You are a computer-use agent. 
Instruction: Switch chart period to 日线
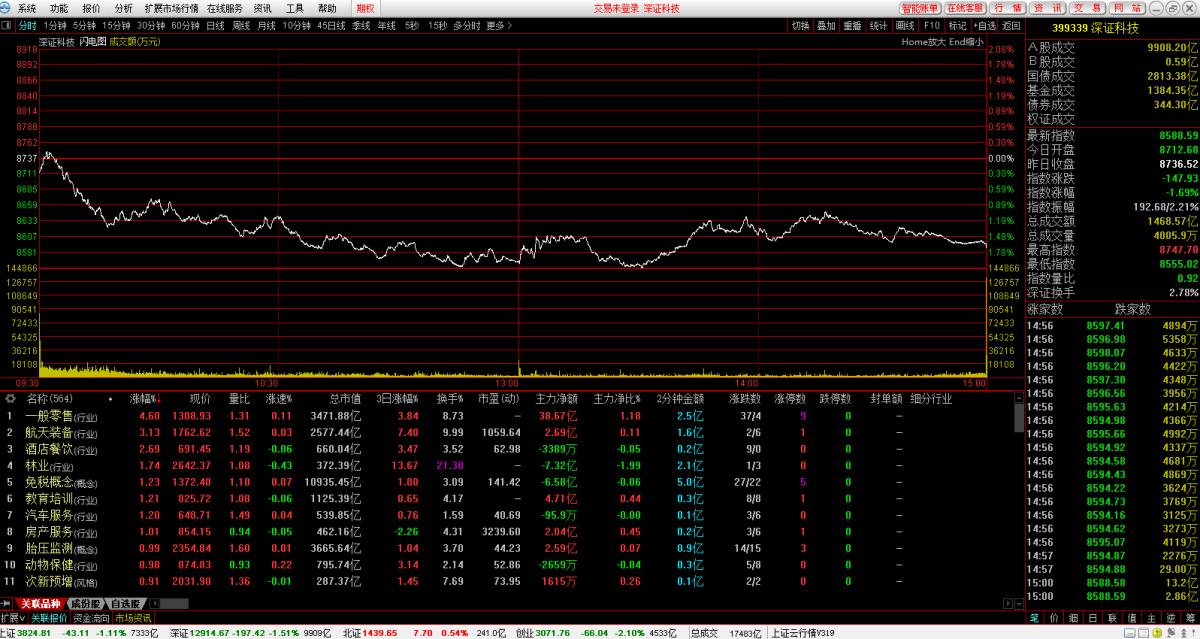(215, 25)
